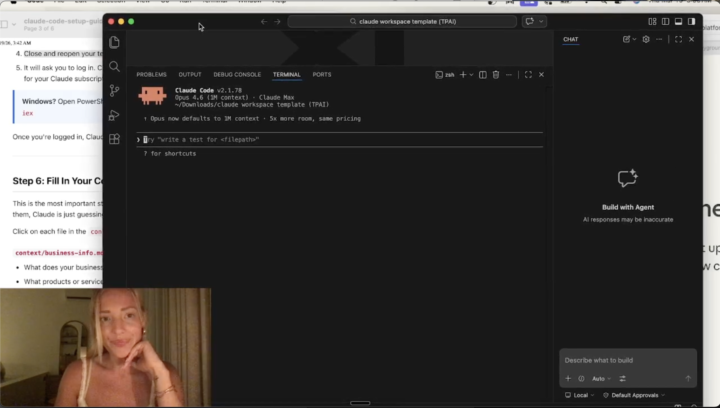Screen dimensions: 720x408
Task: Open the Explorer view in activity bar
Action: tap(115, 42)
